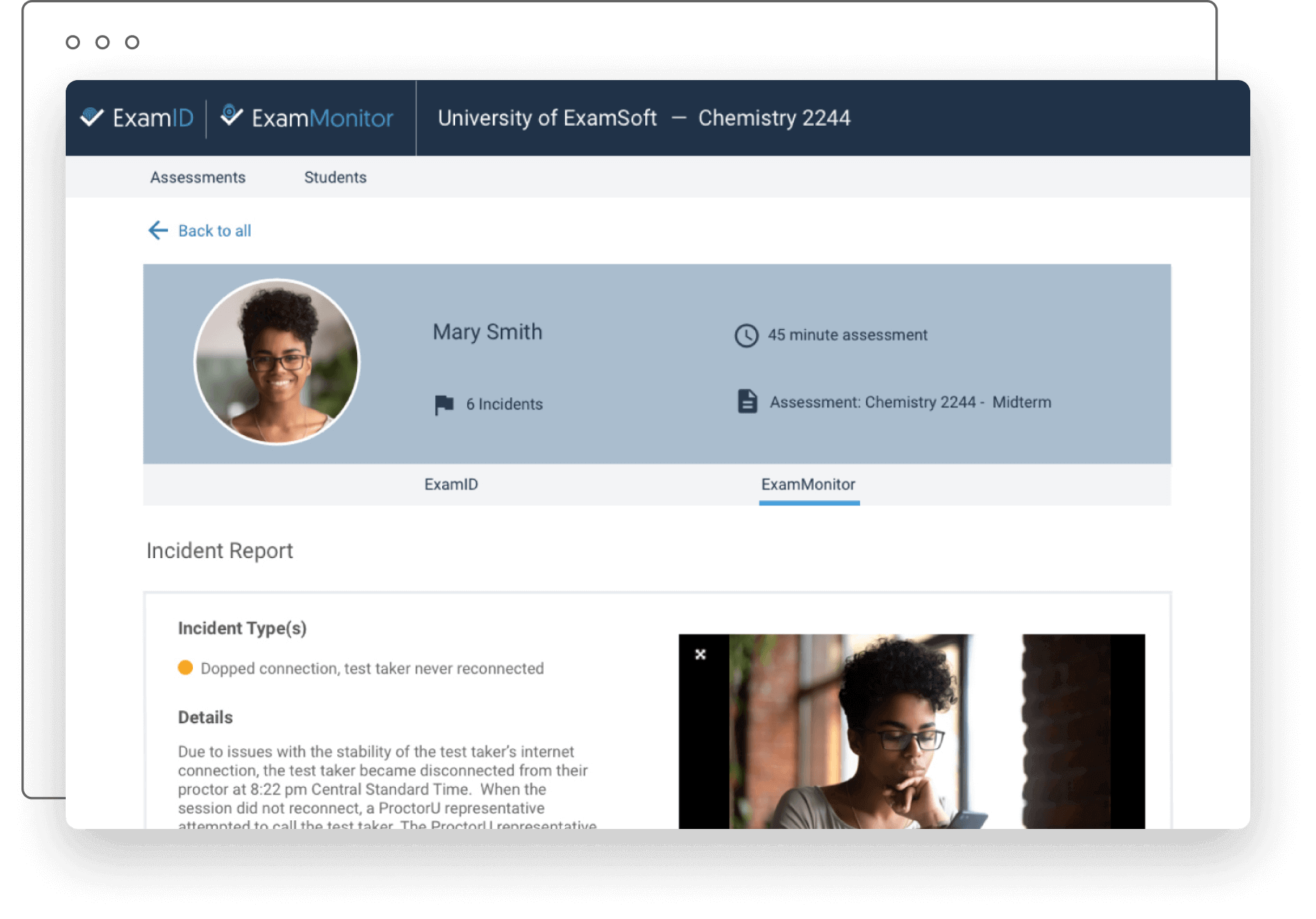Click the Incident Report heading
The image size is (1316, 919).
coord(219,551)
